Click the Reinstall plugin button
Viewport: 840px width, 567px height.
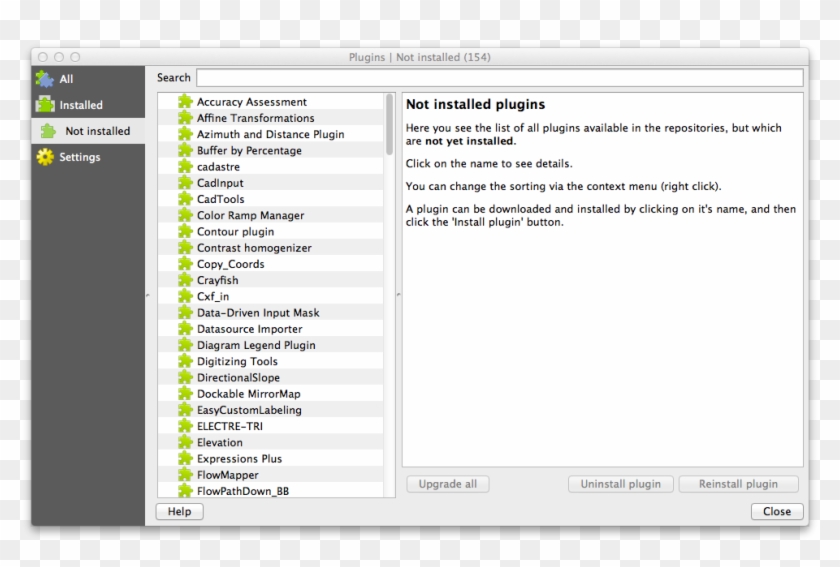pyautogui.click(x=738, y=484)
